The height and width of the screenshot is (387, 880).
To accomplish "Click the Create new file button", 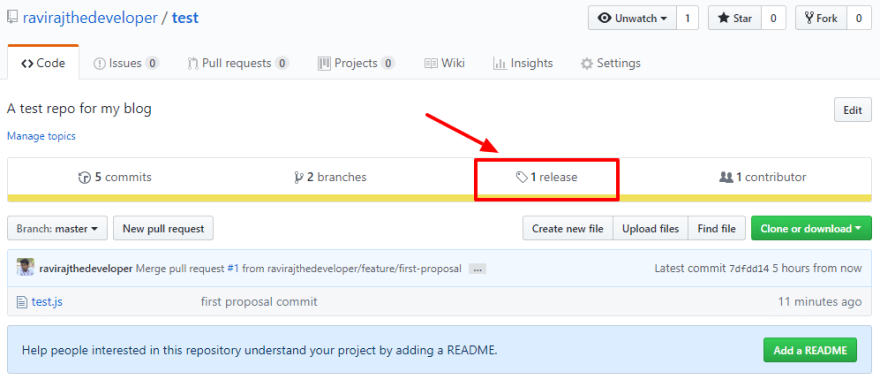I will [568, 228].
